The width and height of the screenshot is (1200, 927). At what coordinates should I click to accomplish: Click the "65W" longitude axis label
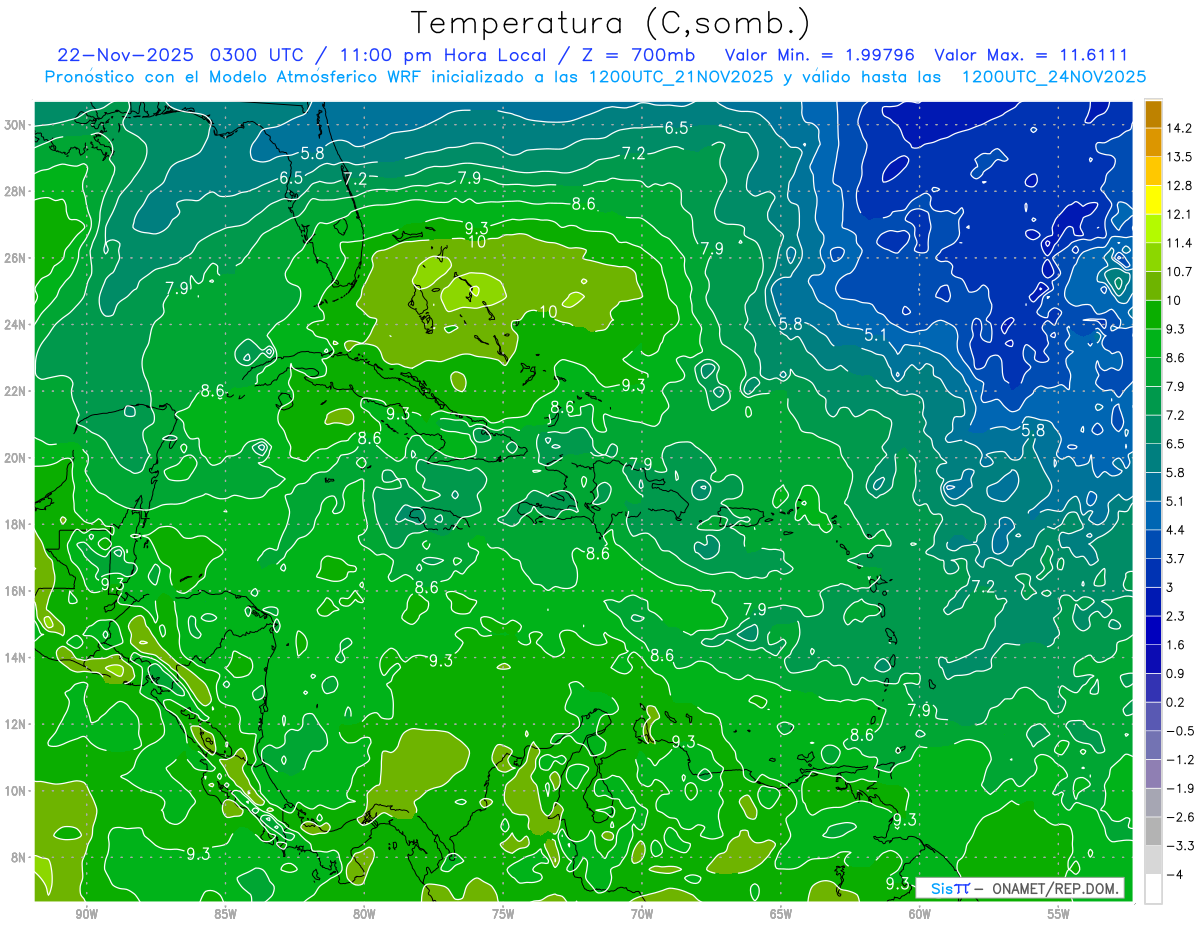(781, 915)
